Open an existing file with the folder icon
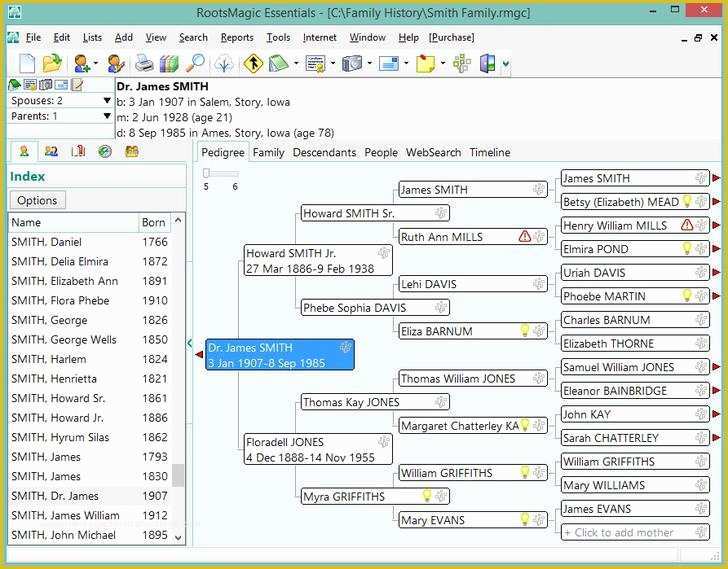Viewport: 728px width, 569px height. pos(52,63)
